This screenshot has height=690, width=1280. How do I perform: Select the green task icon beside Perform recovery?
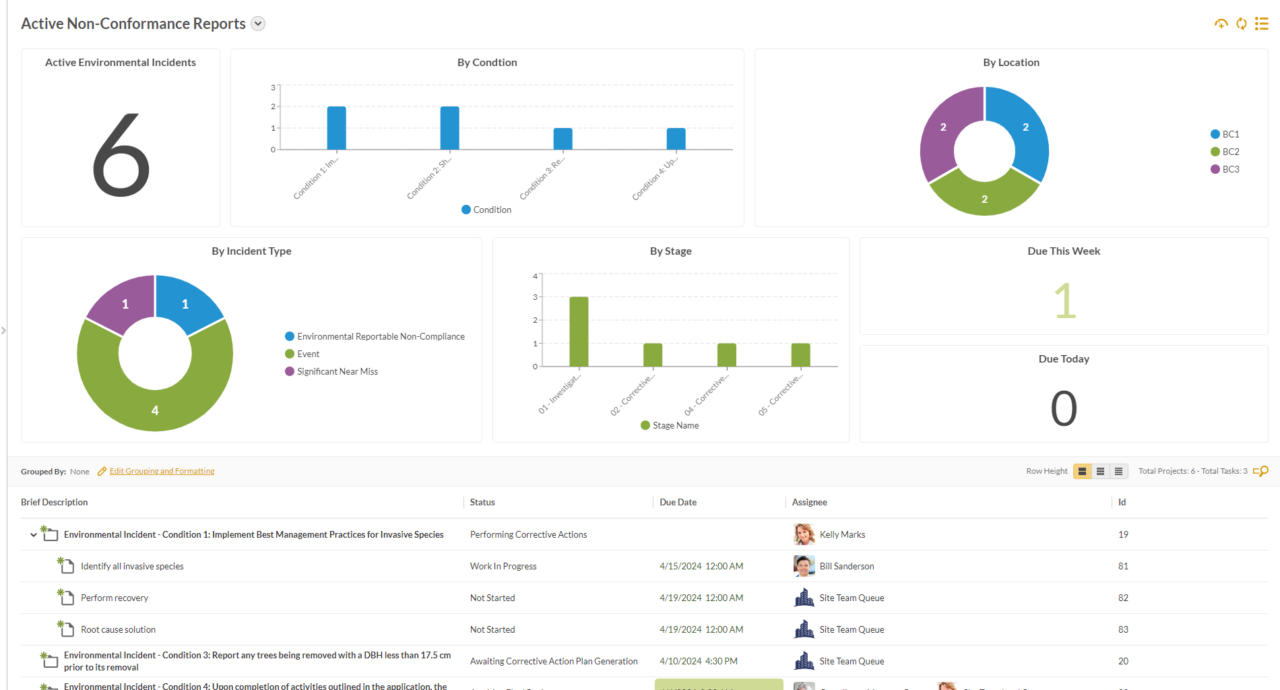click(62, 597)
